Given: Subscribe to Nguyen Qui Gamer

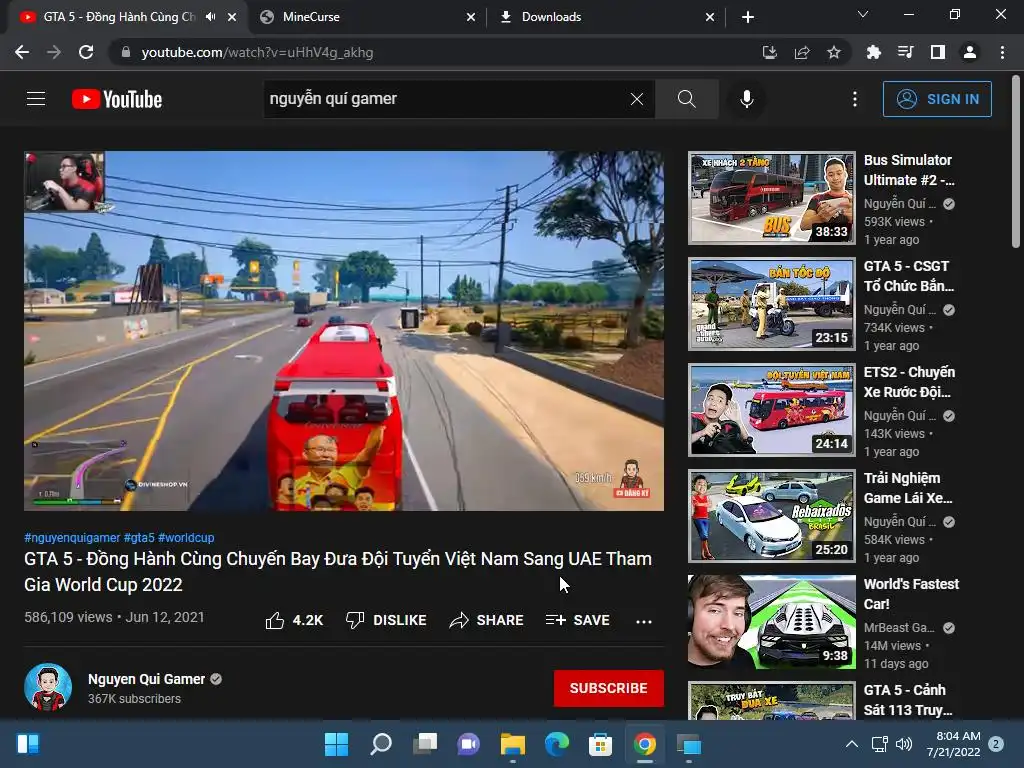Looking at the screenshot, I should (609, 688).
